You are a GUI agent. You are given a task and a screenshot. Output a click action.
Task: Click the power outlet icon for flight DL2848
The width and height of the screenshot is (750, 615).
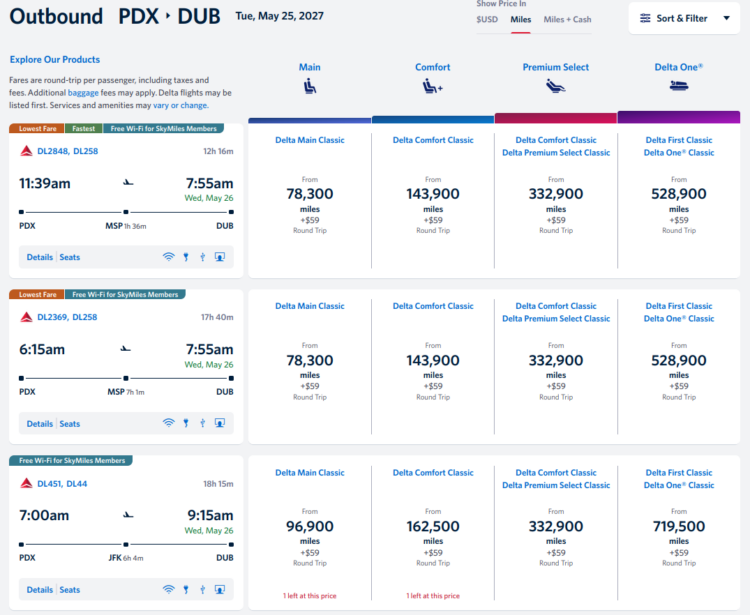click(x=186, y=257)
